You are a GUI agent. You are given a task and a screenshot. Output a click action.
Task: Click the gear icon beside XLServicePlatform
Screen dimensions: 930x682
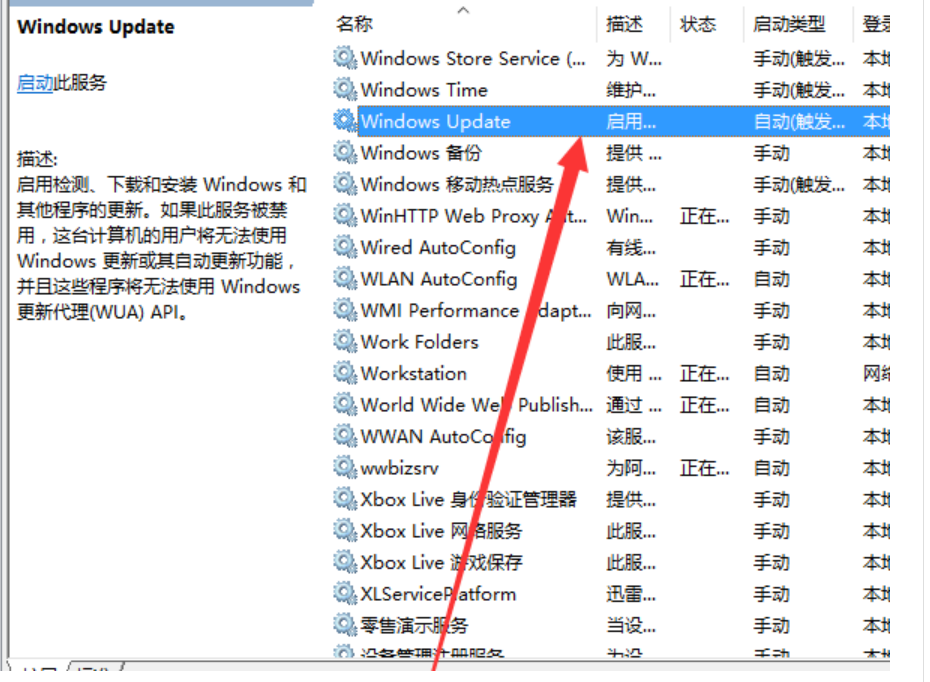(345, 592)
